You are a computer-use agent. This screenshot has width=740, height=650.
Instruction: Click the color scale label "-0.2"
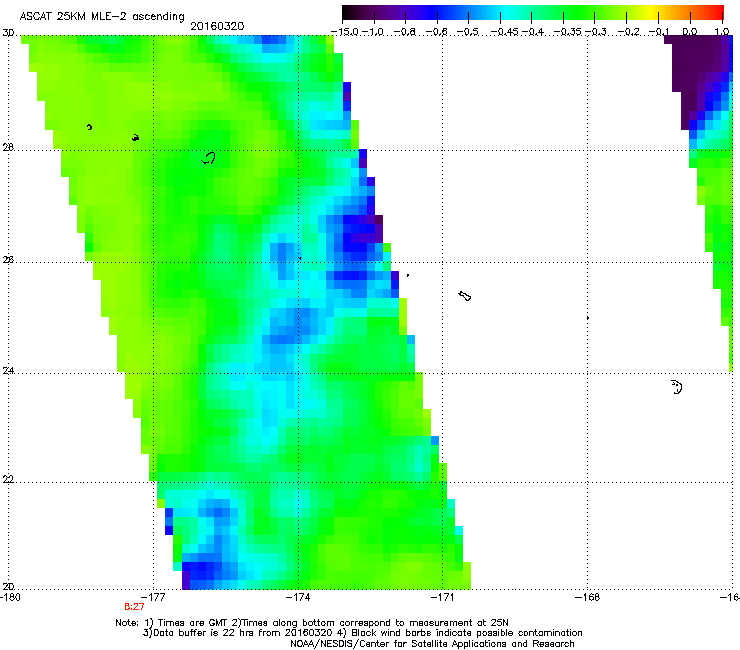point(627,32)
